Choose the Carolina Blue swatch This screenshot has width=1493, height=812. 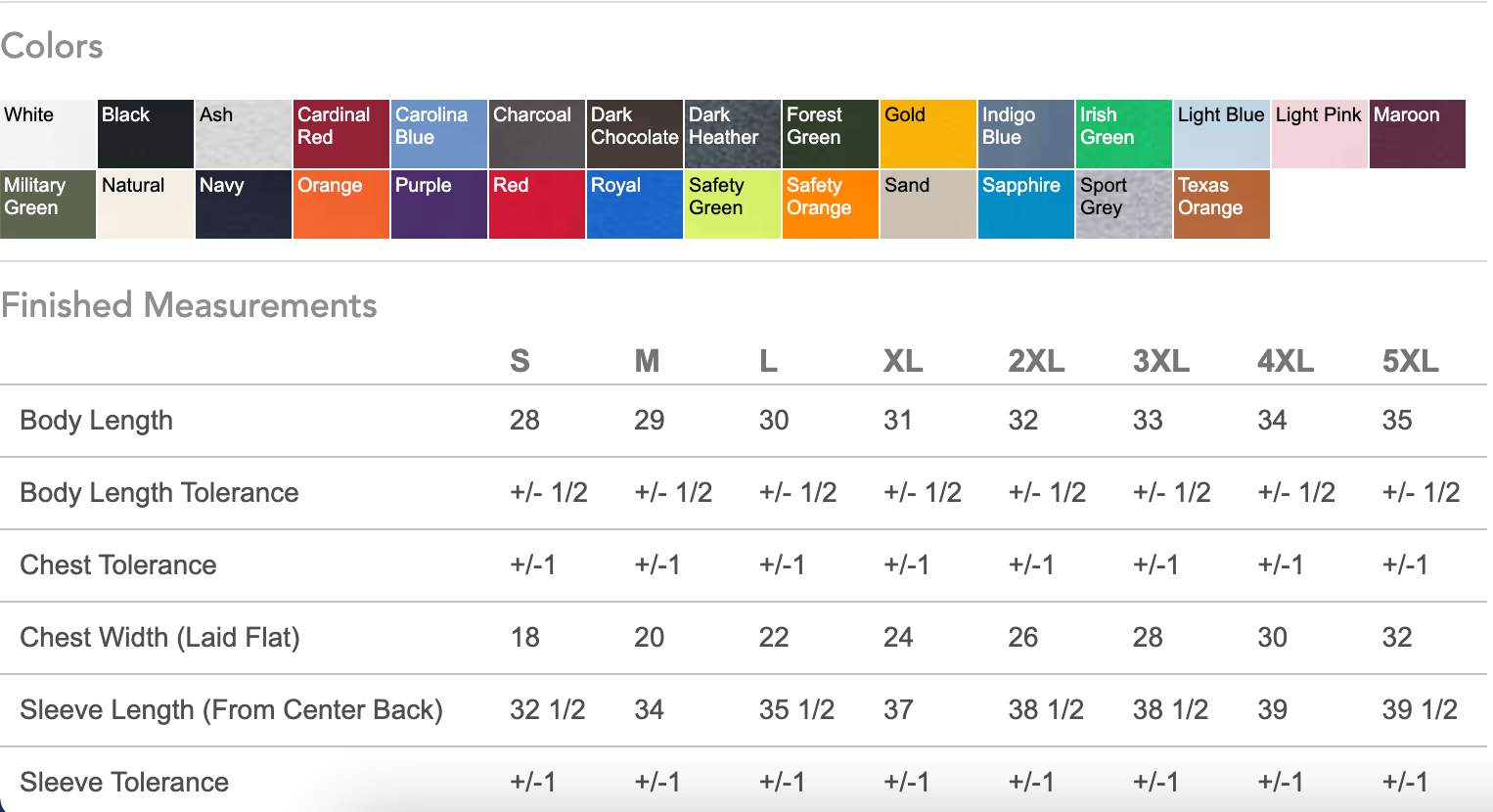[x=439, y=134]
